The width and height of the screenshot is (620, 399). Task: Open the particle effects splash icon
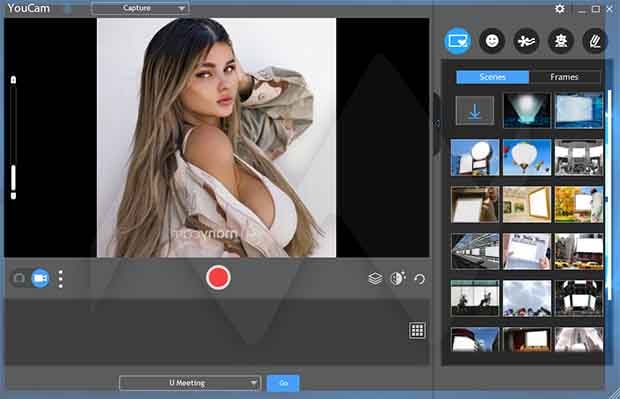coord(526,41)
